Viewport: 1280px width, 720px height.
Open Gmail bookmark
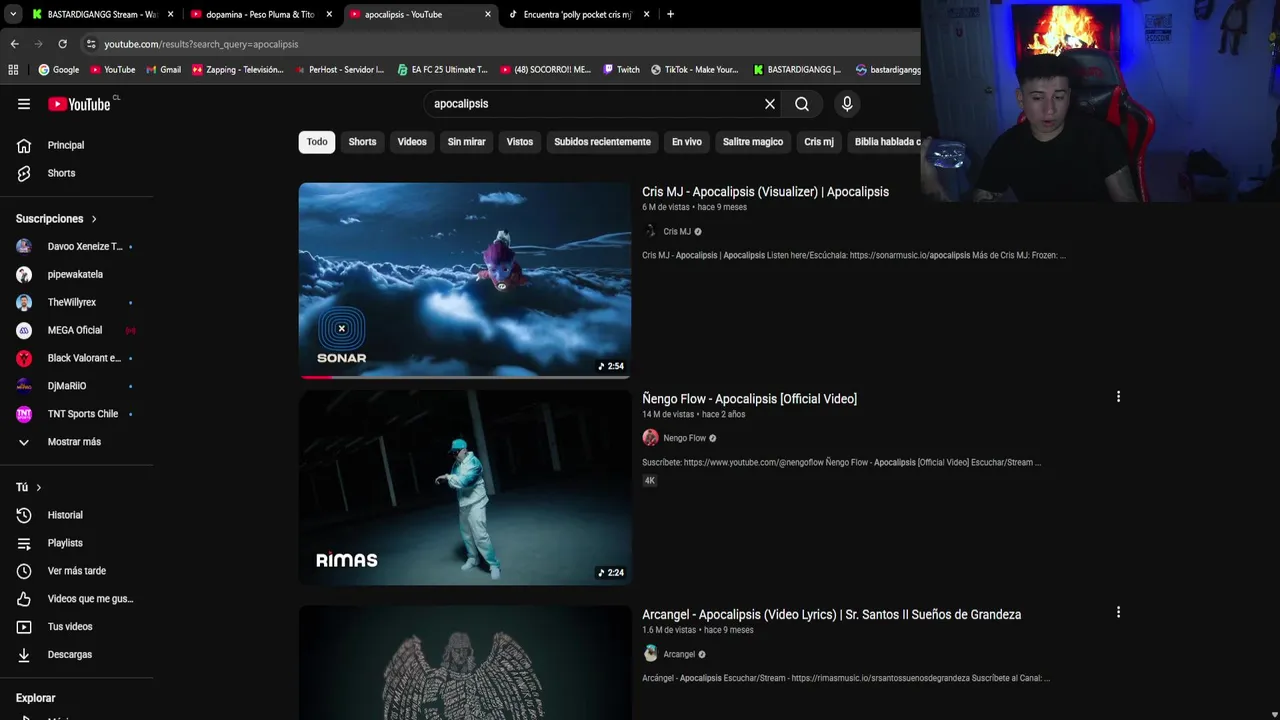[x=163, y=70]
